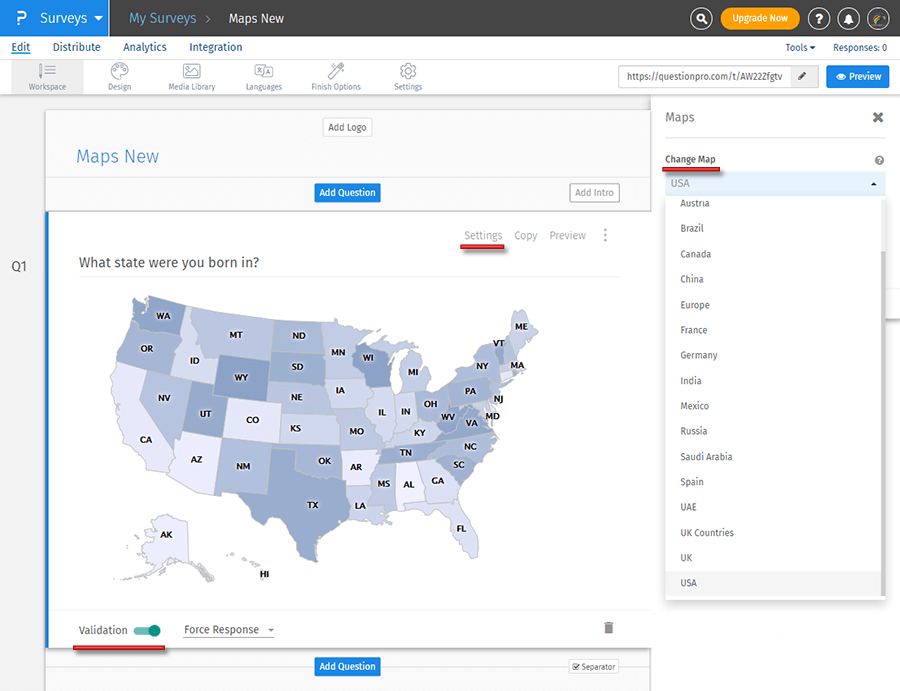
Task: Open Finish Options wand icon
Action: click(x=336, y=72)
